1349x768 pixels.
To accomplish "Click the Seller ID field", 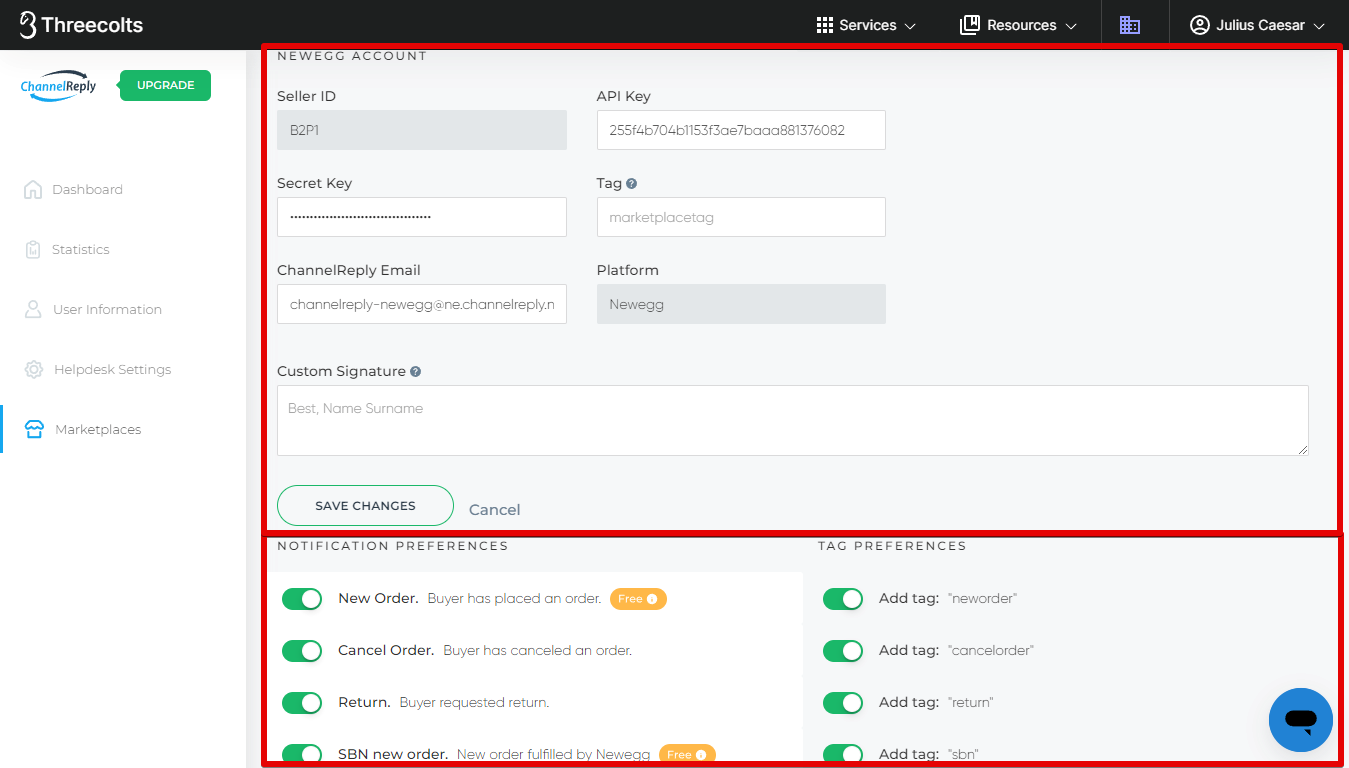I will point(422,130).
